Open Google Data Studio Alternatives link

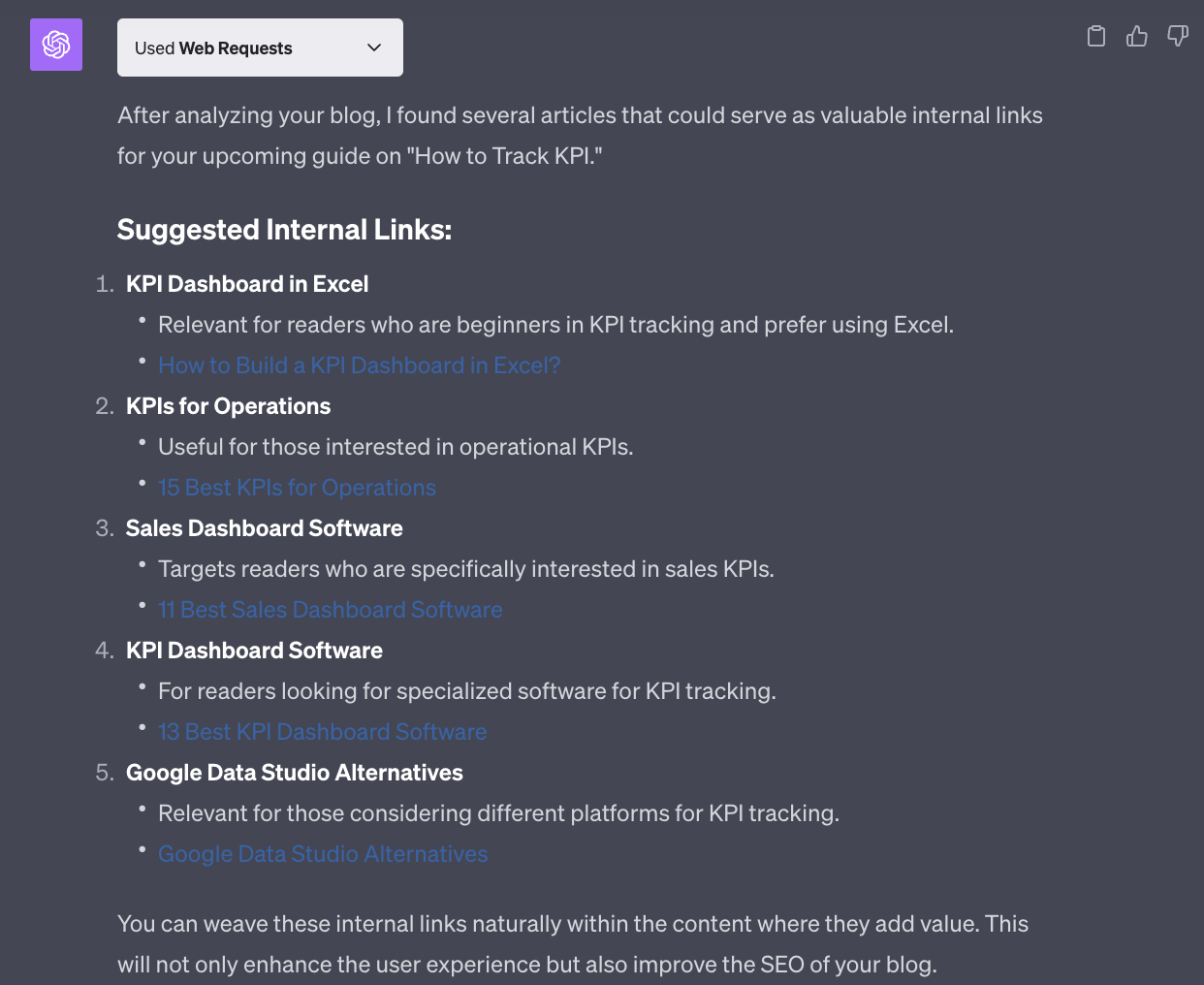point(323,854)
